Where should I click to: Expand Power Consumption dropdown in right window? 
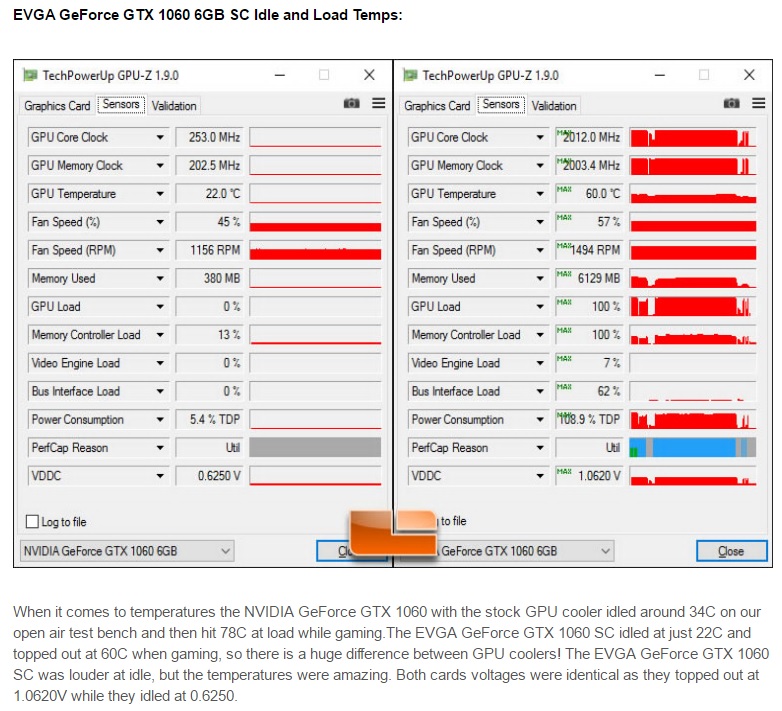tap(540, 419)
